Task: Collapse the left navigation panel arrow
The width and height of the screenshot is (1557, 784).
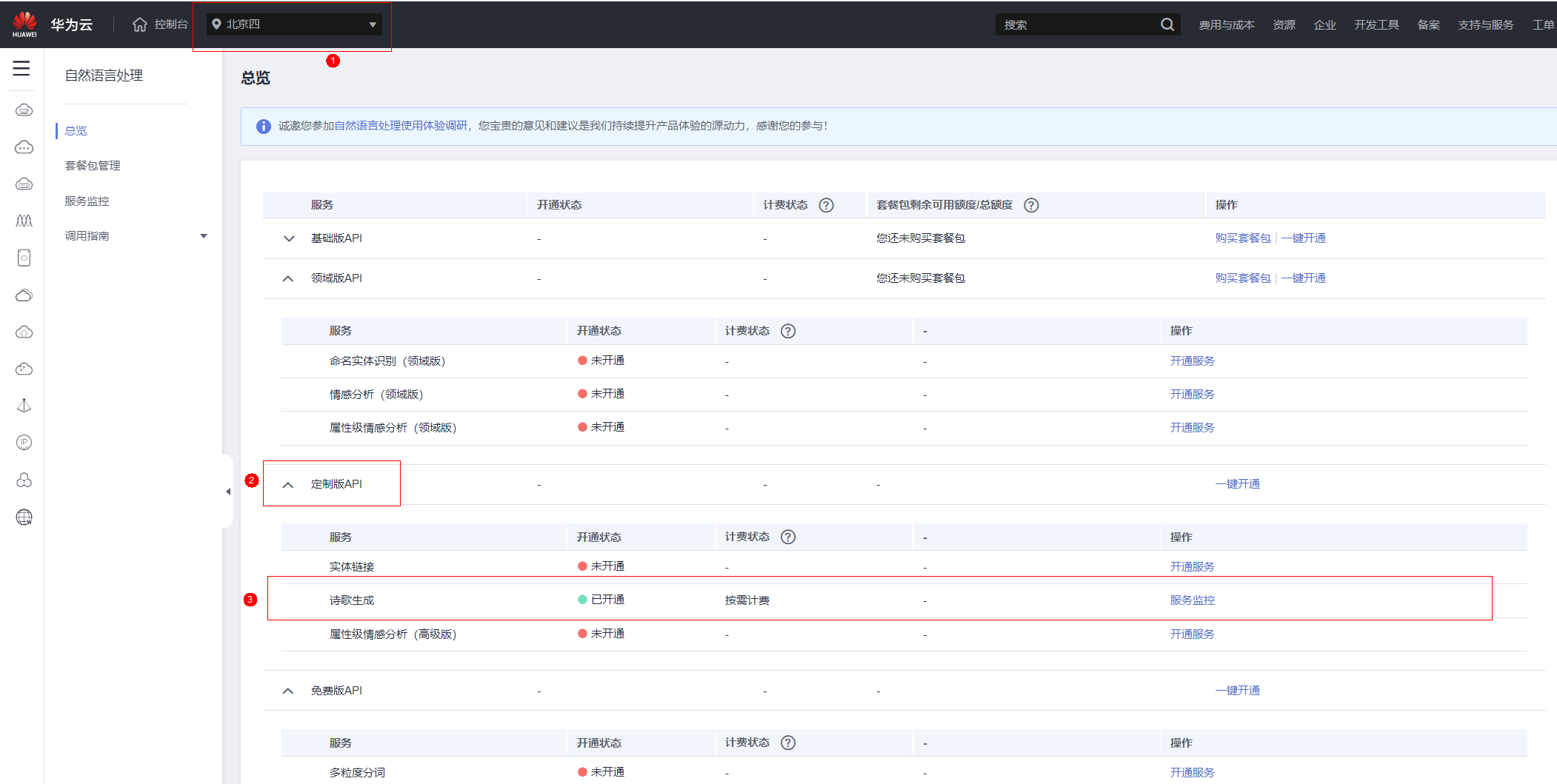Action: click(x=228, y=492)
